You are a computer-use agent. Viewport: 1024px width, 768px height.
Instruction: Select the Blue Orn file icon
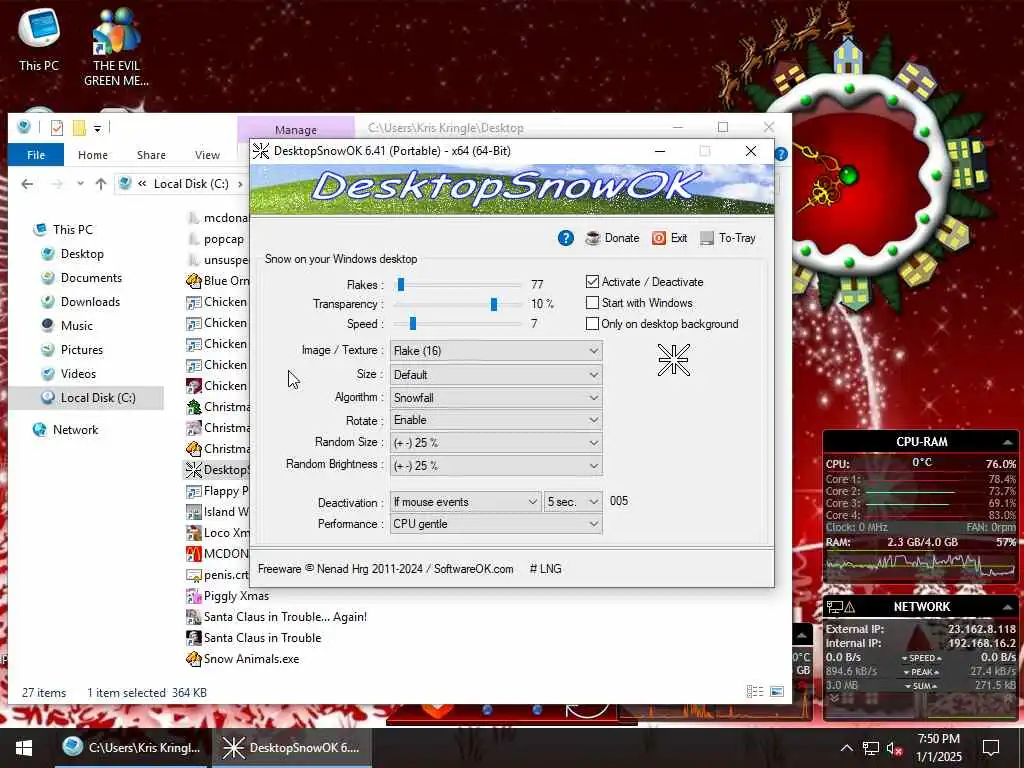193,281
